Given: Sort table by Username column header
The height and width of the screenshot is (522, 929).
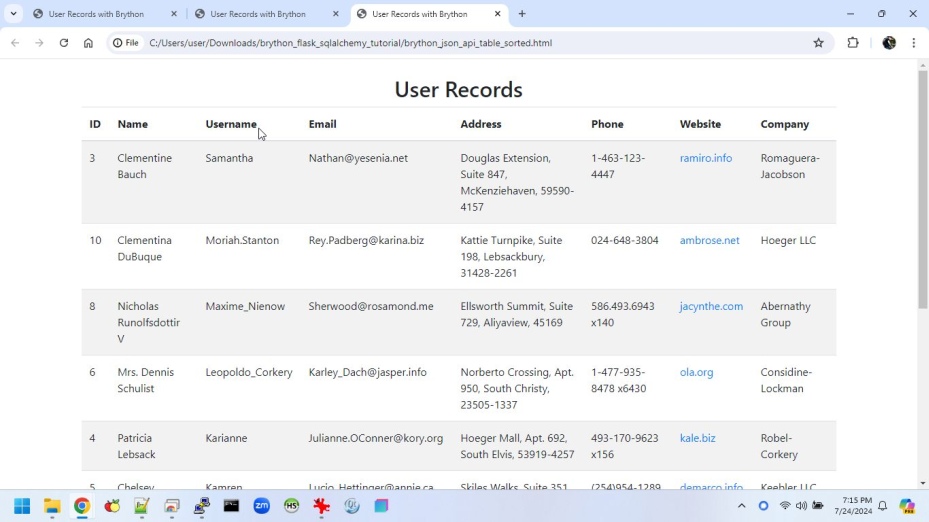Looking at the screenshot, I should 231,124.
